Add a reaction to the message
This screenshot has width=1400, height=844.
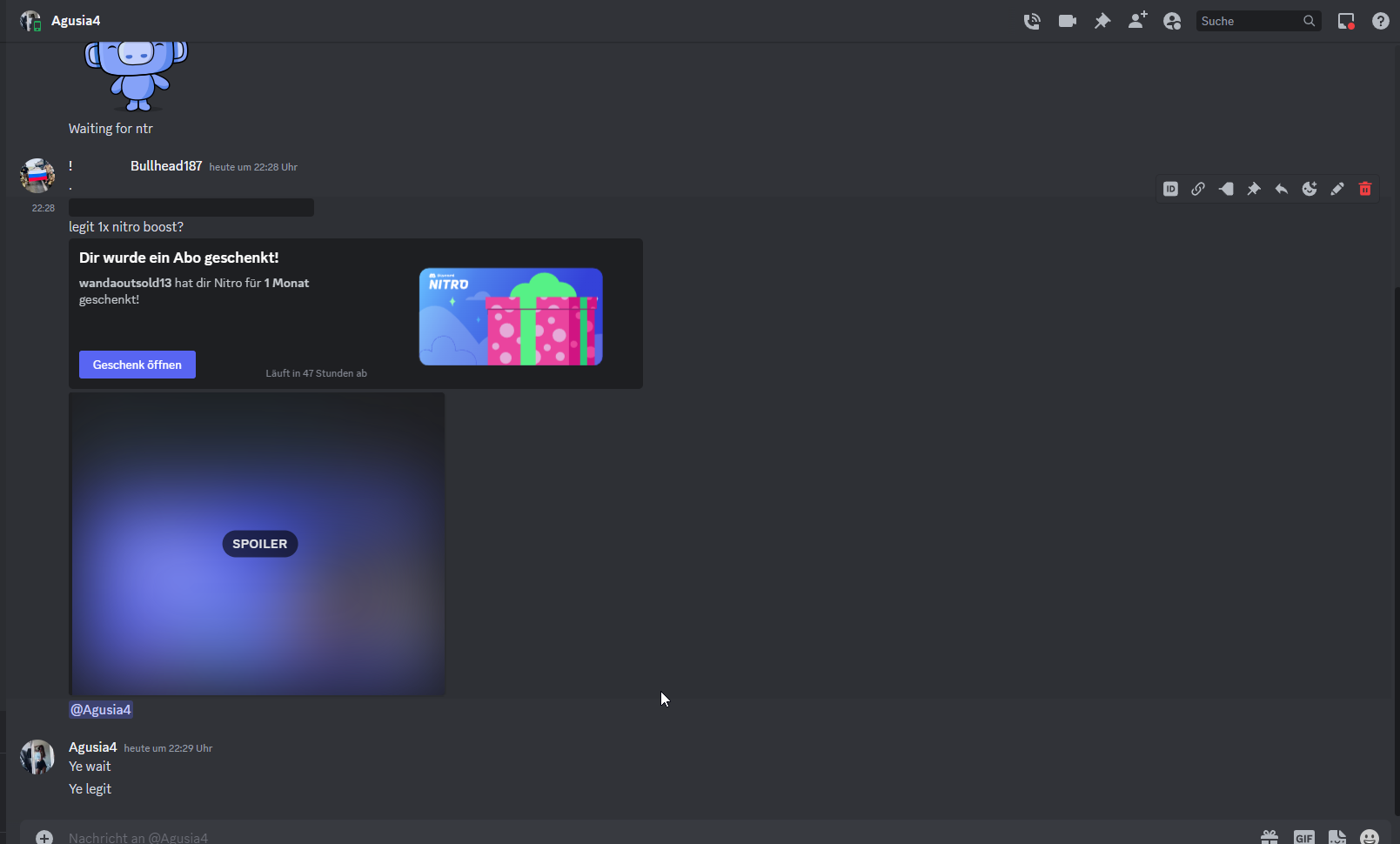[1310, 189]
